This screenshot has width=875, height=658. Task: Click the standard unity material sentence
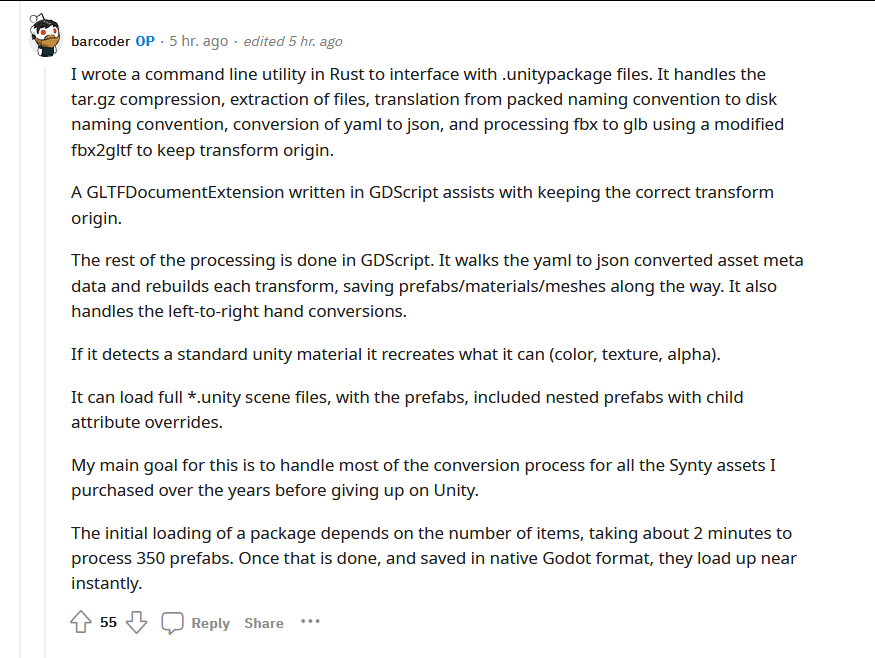pos(396,354)
